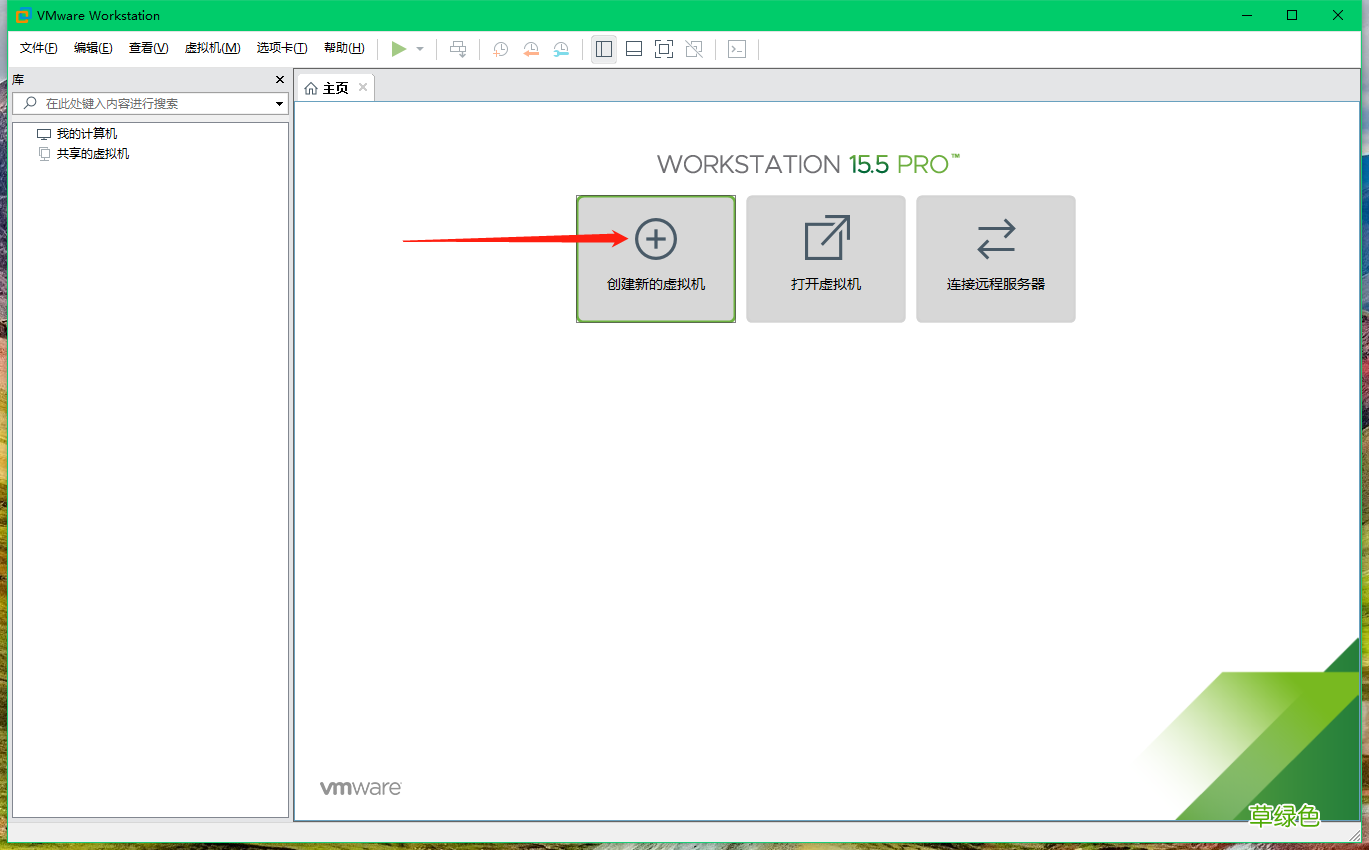Click inside the library search input field
Viewport: 1369px width, 850px height.
[x=150, y=102]
